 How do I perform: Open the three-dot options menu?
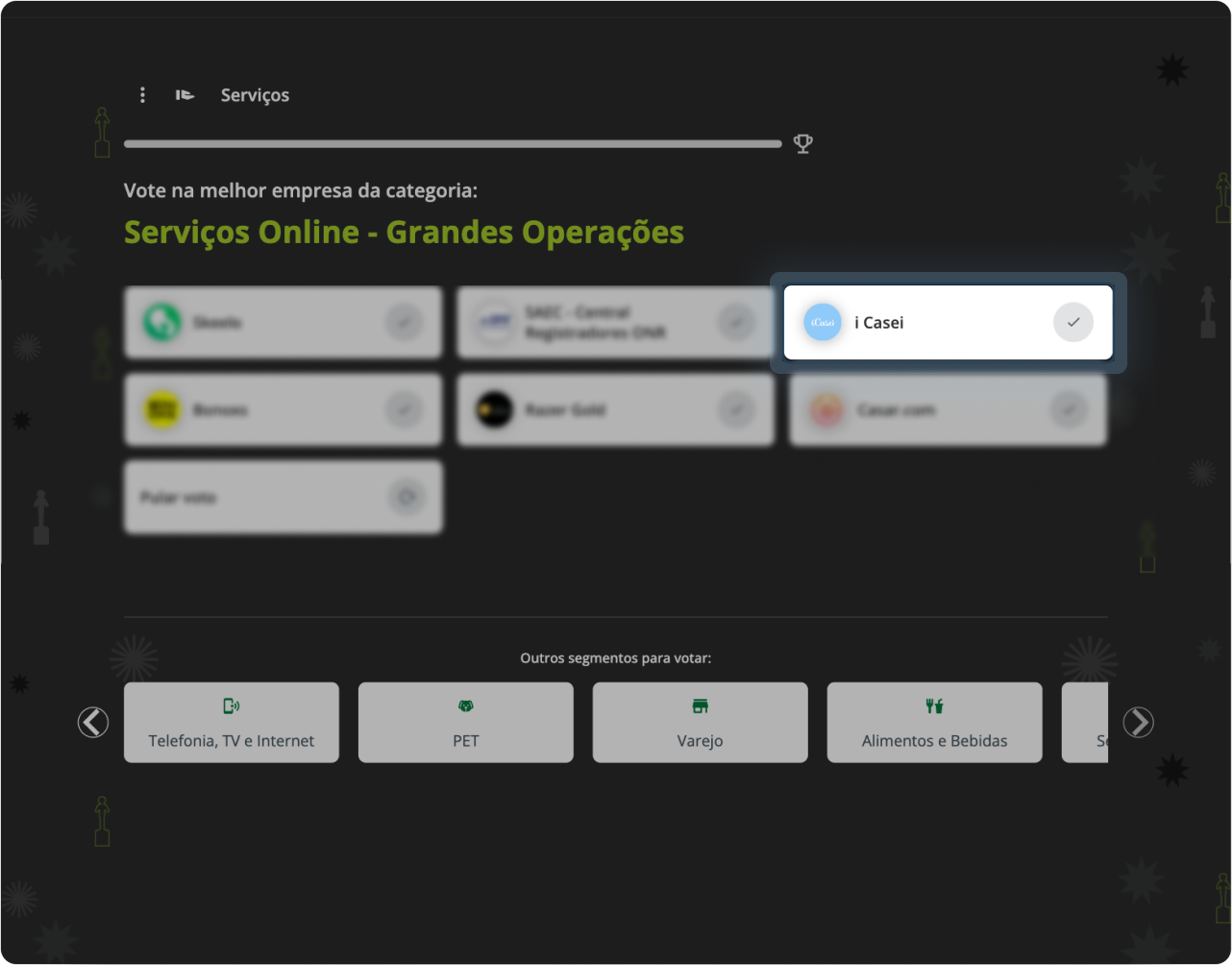coord(142,94)
